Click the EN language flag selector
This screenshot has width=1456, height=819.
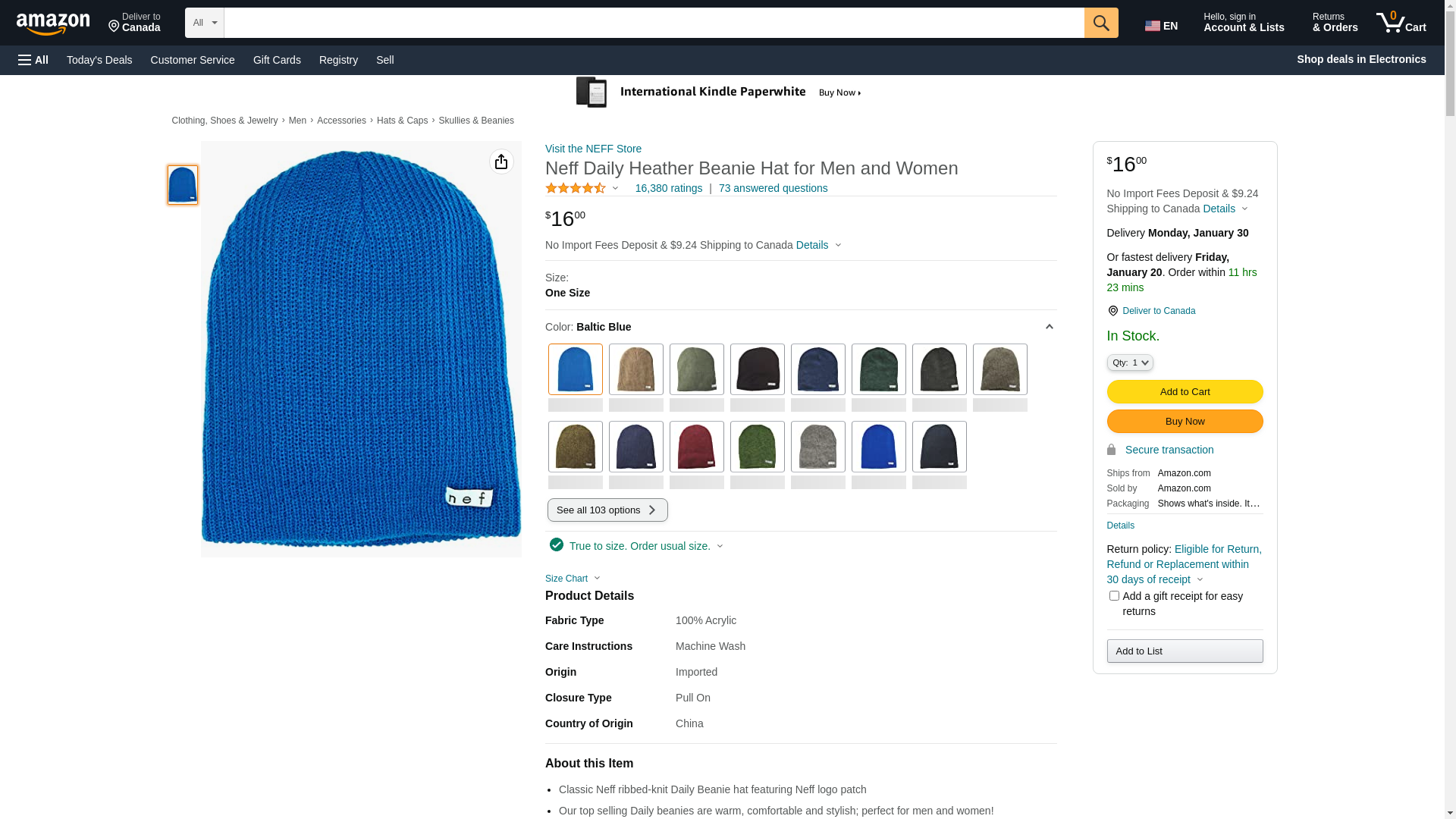coord(1161,26)
